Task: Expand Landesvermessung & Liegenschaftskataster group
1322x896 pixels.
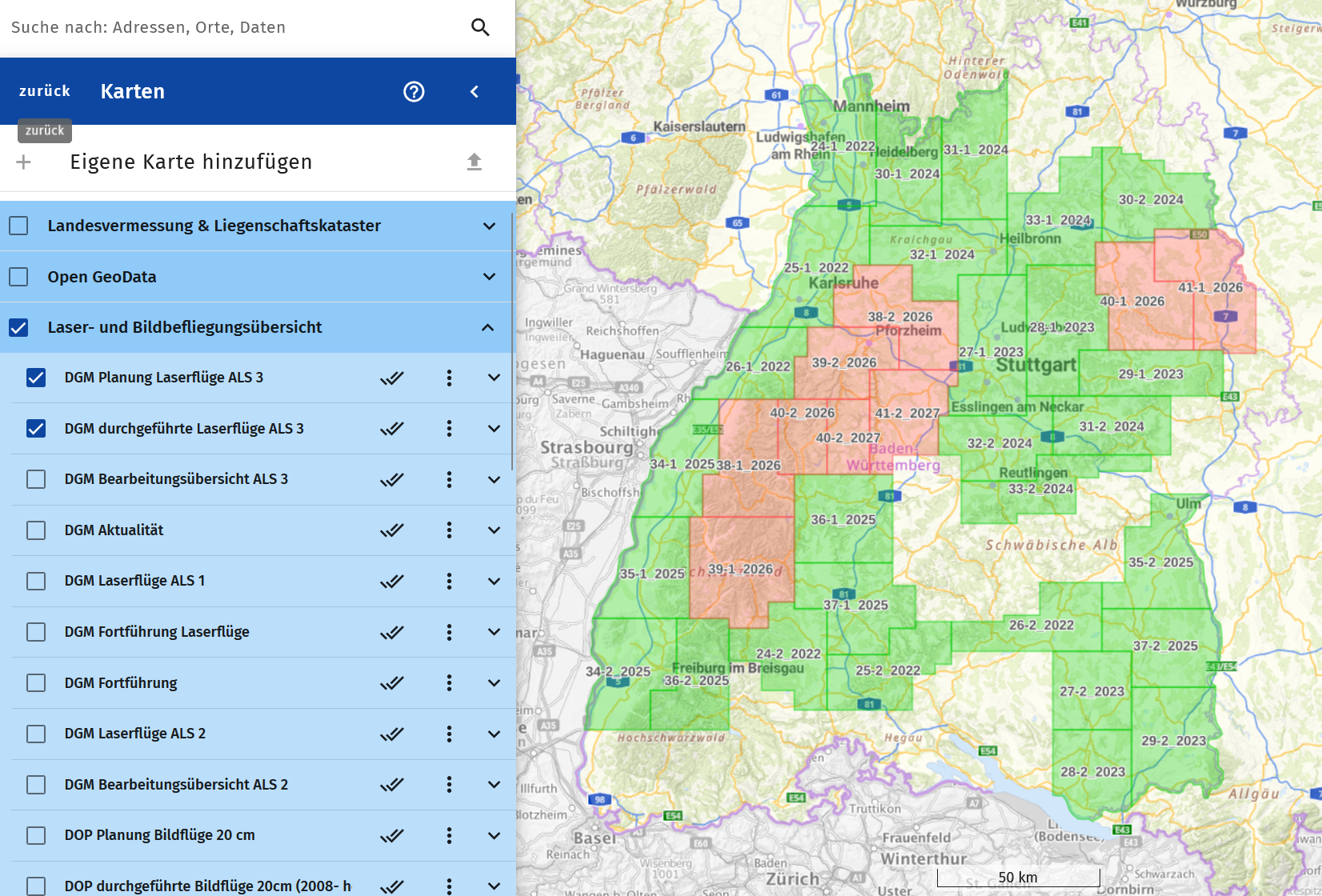Action: [x=489, y=226]
